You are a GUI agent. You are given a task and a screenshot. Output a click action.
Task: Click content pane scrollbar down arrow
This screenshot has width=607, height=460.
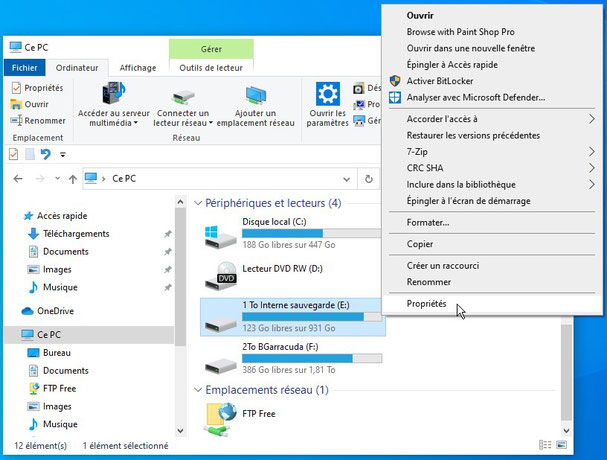(x=566, y=431)
